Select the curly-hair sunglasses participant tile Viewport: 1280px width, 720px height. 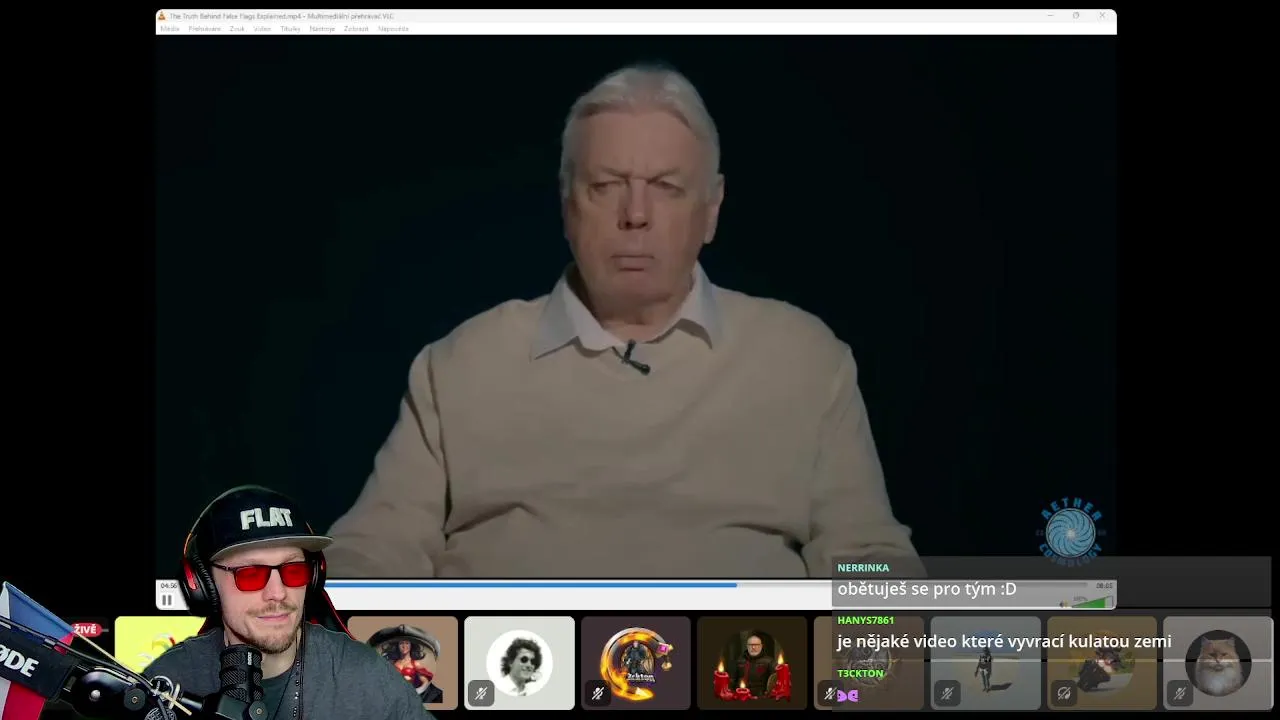click(x=519, y=663)
